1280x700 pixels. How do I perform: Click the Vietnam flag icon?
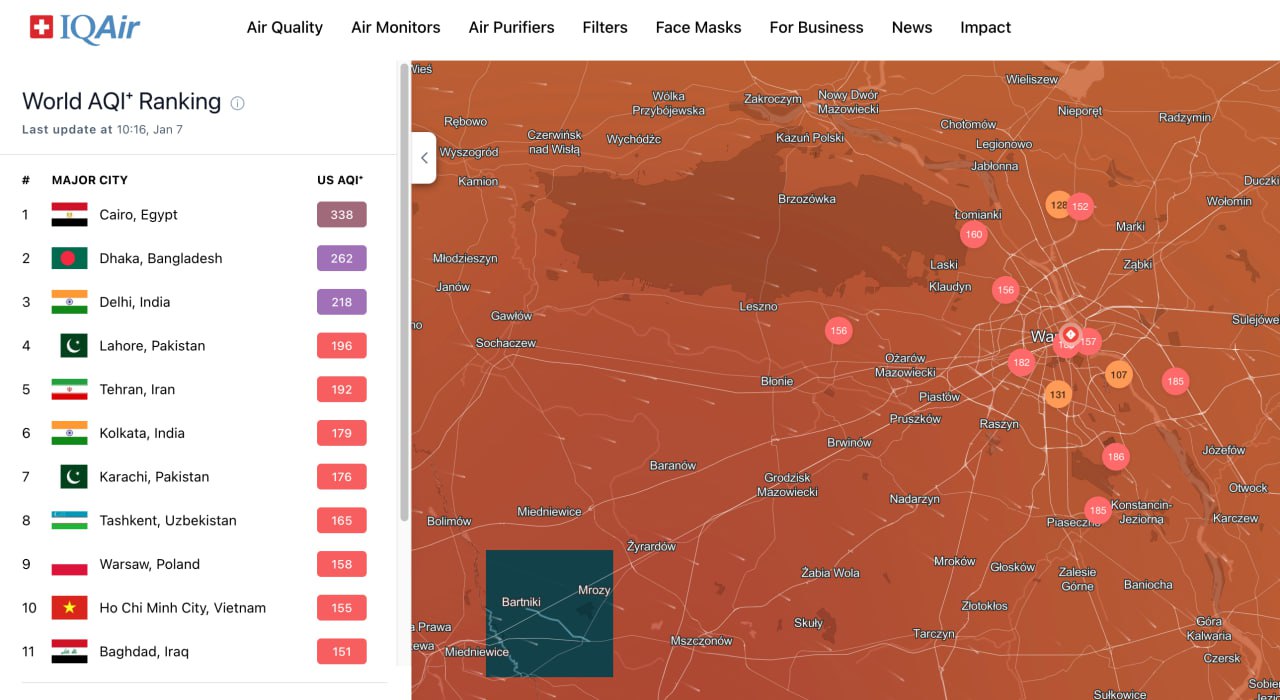pos(70,608)
